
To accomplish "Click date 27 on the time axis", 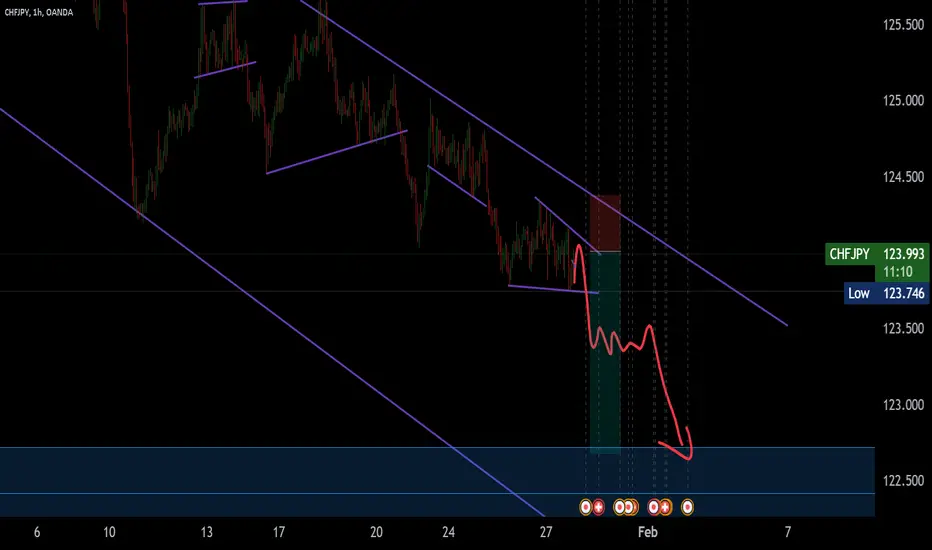I will pyautogui.click(x=546, y=532).
